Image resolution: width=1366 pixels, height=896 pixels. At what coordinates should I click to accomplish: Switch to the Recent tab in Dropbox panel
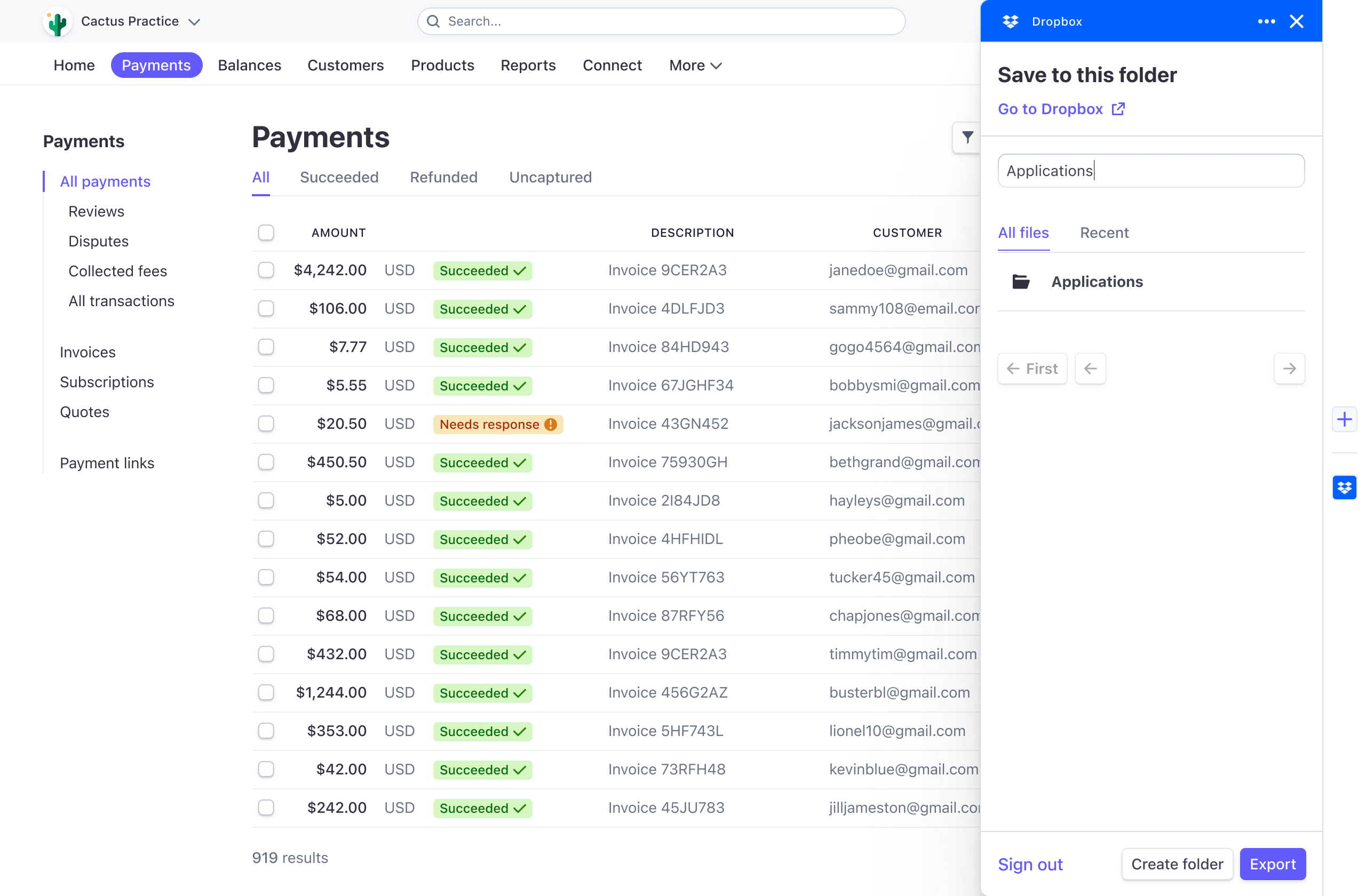tap(1103, 233)
